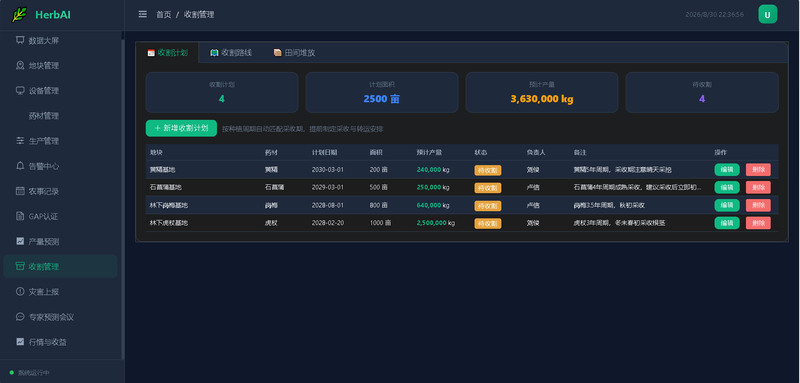Click the 黄精基地 cell
This screenshot has height=383, width=800.
162,170
